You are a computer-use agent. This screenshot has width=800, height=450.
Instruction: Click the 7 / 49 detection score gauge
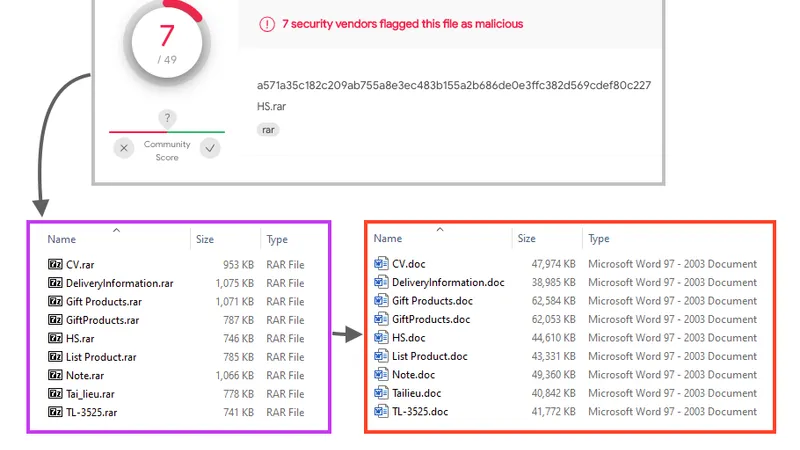tap(167, 43)
